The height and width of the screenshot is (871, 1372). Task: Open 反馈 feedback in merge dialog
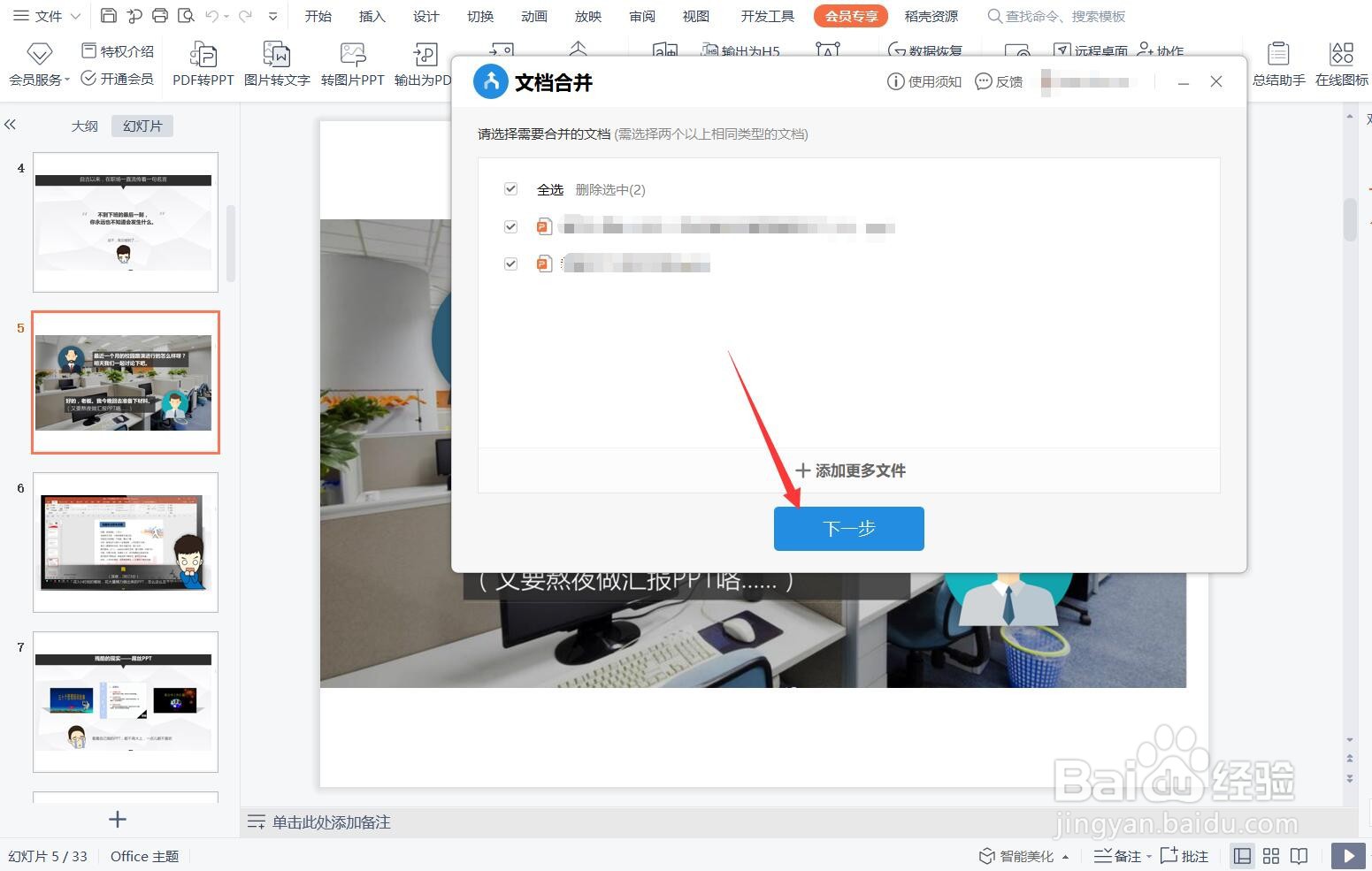(x=998, y=81)
